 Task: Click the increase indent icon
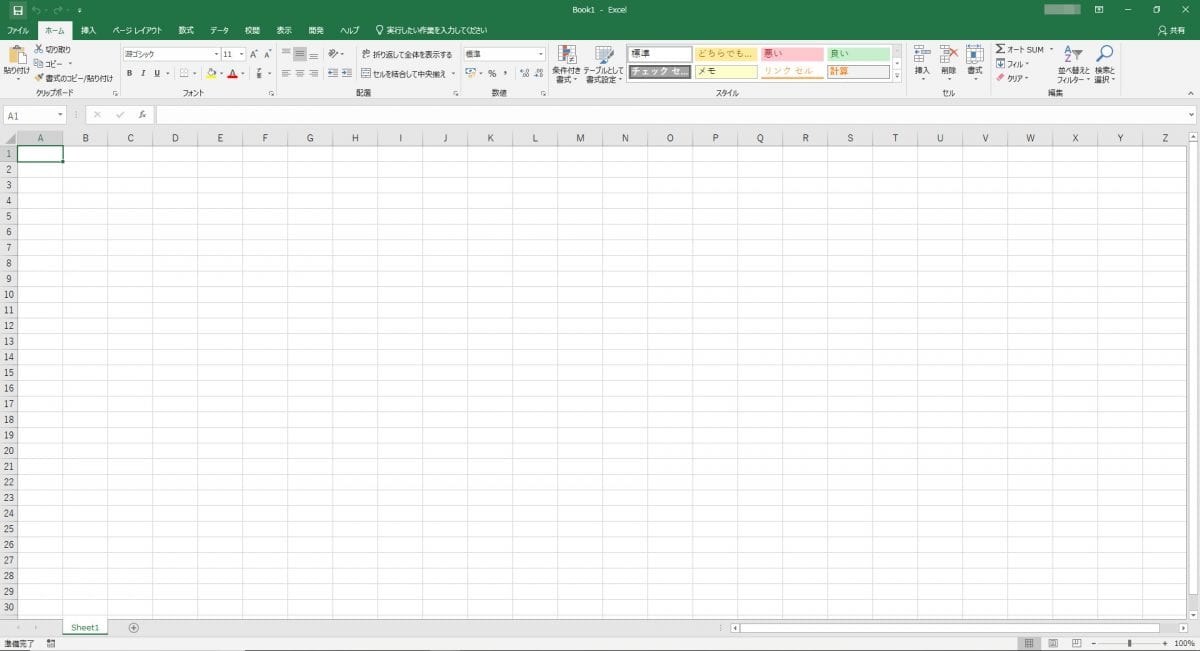347,73
